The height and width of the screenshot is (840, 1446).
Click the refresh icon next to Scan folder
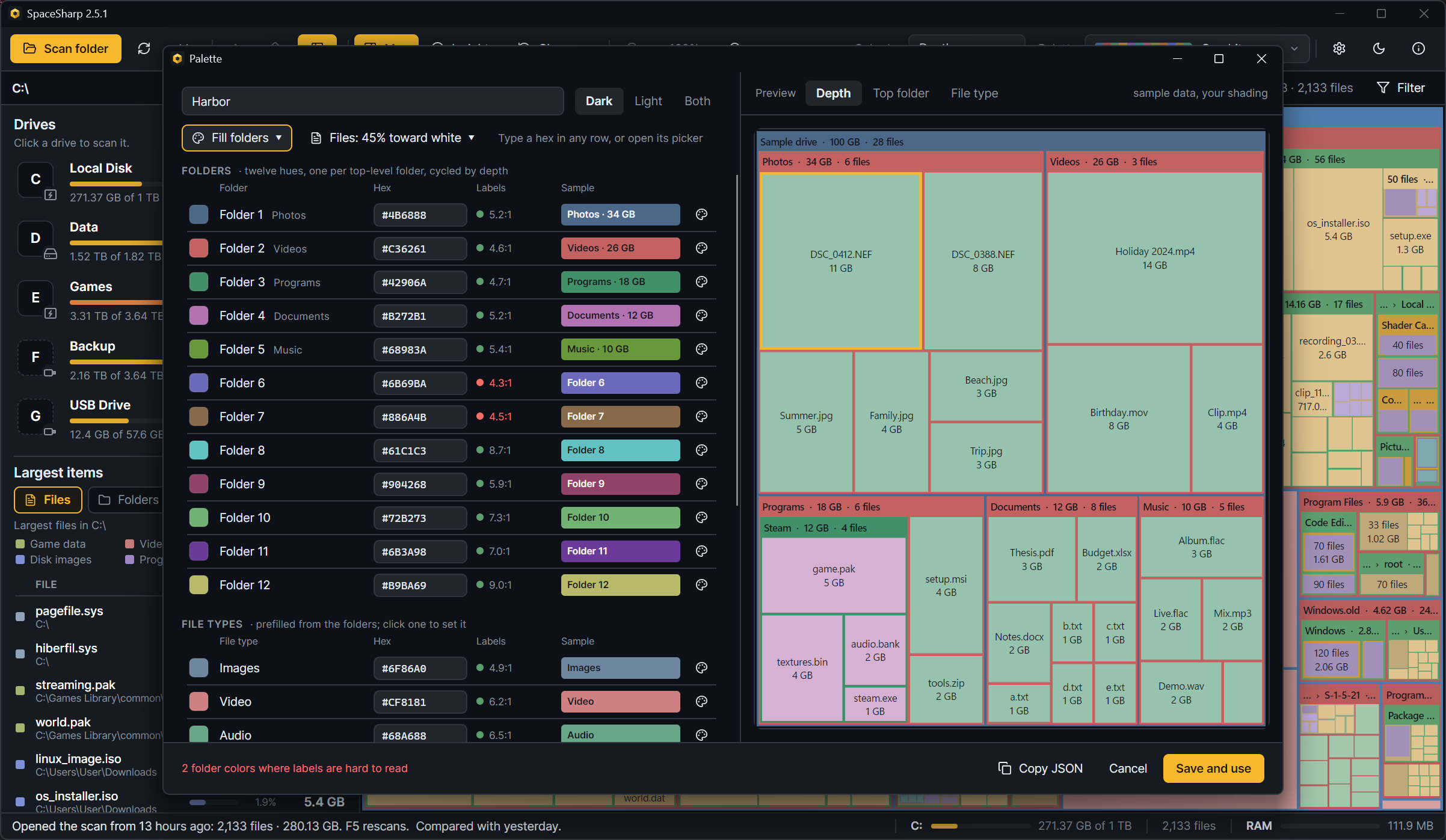click(x=144, y=49)
